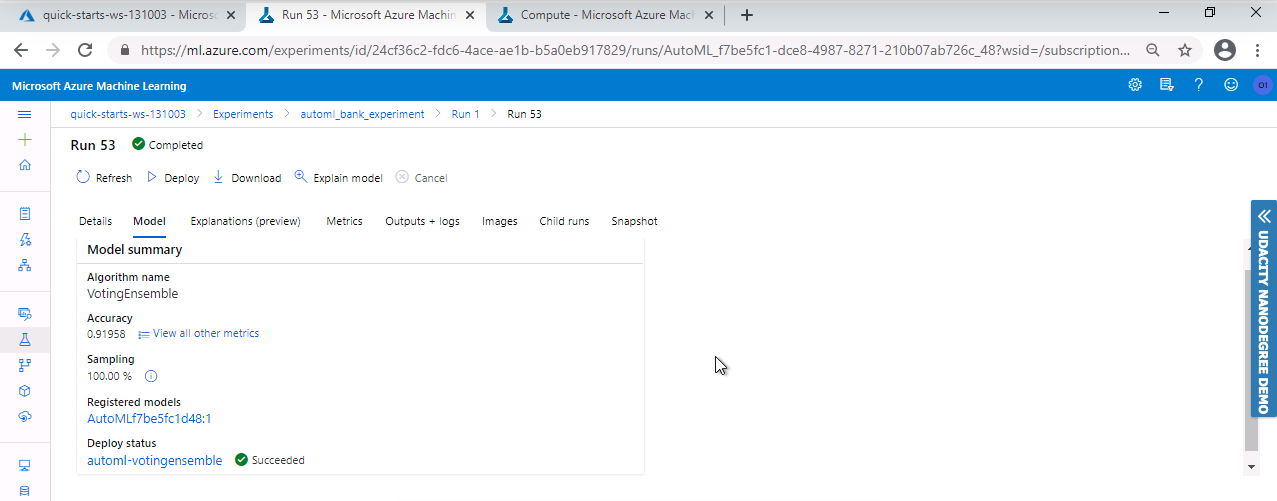Open the Settings gear in Azure header
This screenshot has width=1277, height=501.
[1135, 85]
